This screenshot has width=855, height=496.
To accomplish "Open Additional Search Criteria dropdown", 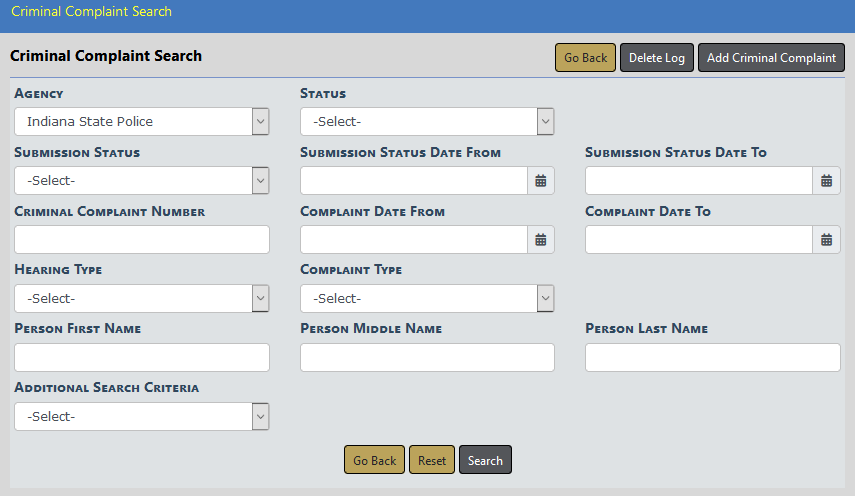I will coord(142,417).
